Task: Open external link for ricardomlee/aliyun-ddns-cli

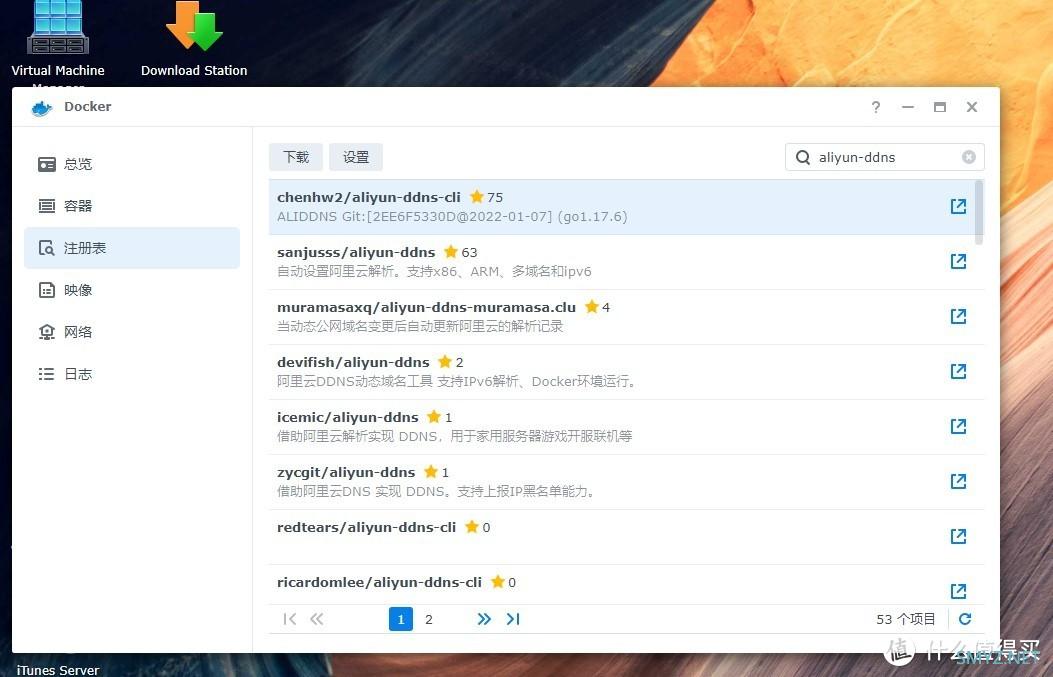Action: click(x=958, y=591)
